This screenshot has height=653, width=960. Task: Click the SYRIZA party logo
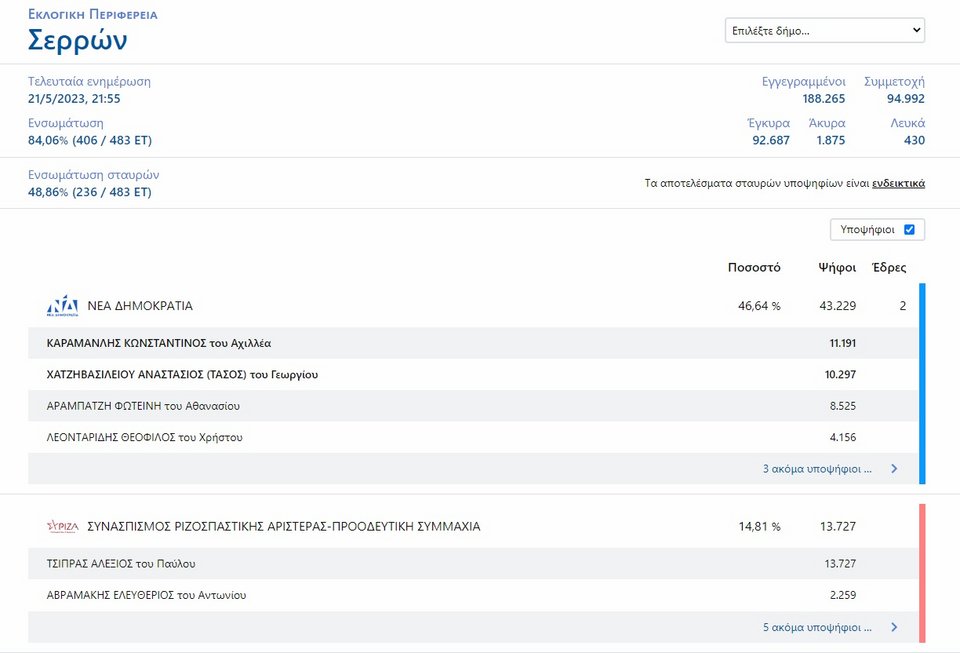[62, 527]
